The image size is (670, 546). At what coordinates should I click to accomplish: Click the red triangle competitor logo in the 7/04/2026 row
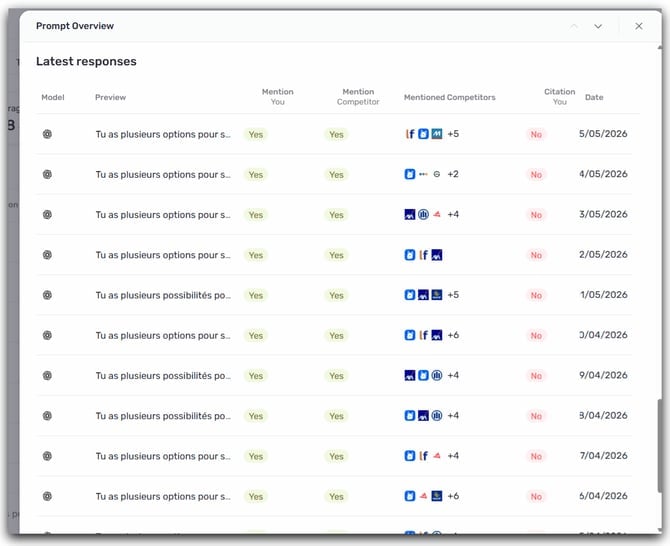click(437, 456)
